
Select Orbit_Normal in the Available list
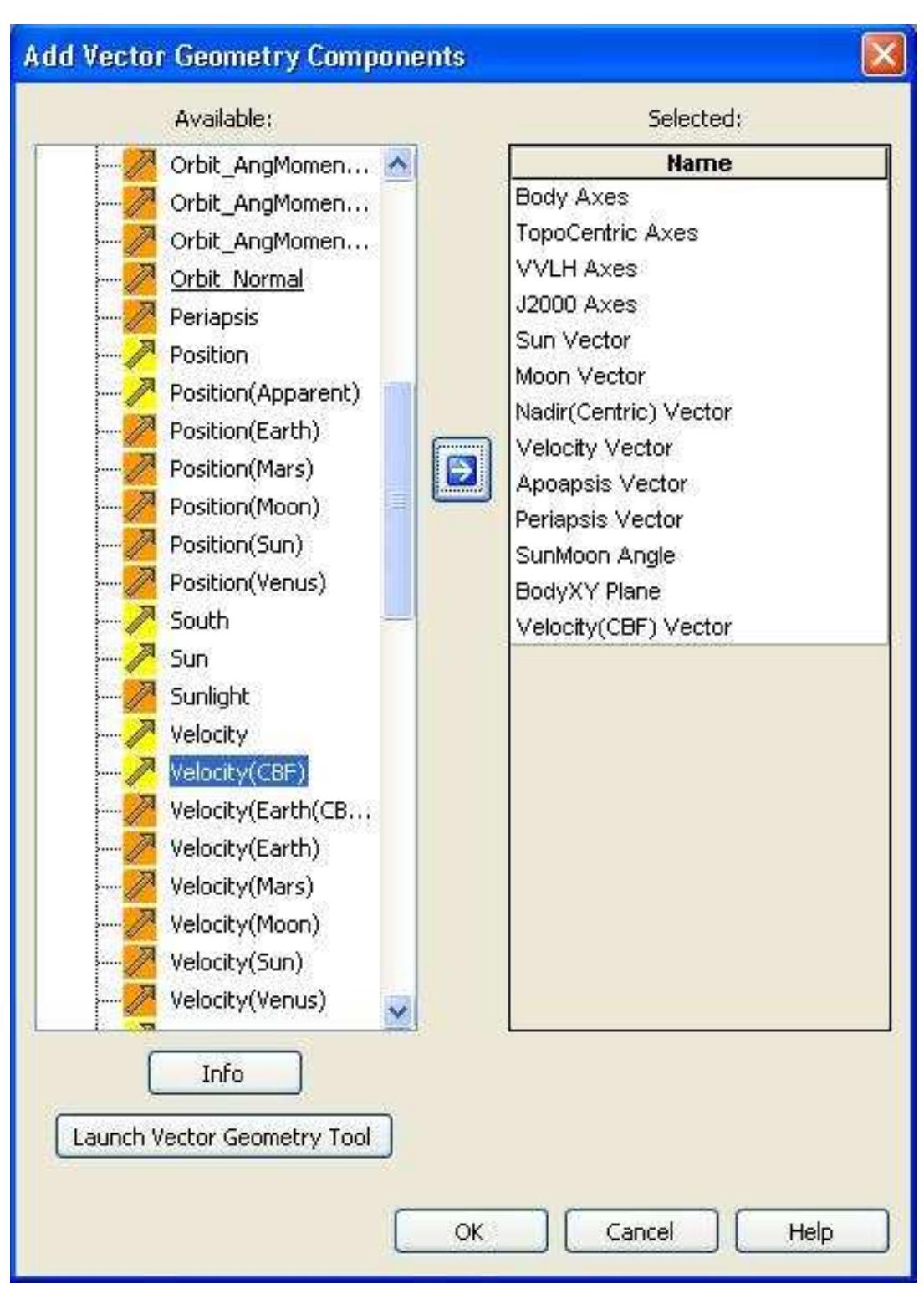tap(237, 279)
